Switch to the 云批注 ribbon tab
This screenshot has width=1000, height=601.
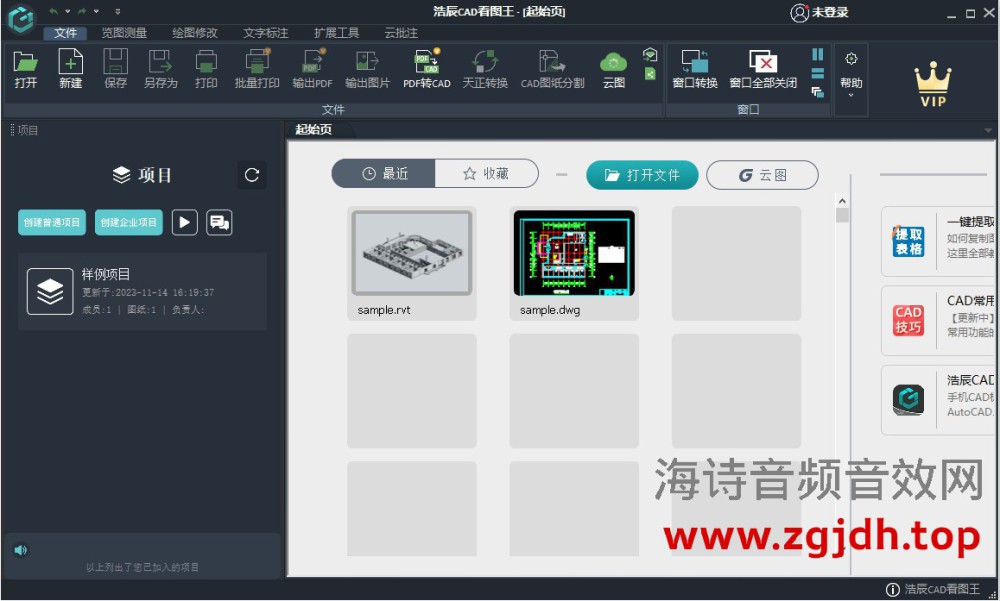tap(401, 33)
